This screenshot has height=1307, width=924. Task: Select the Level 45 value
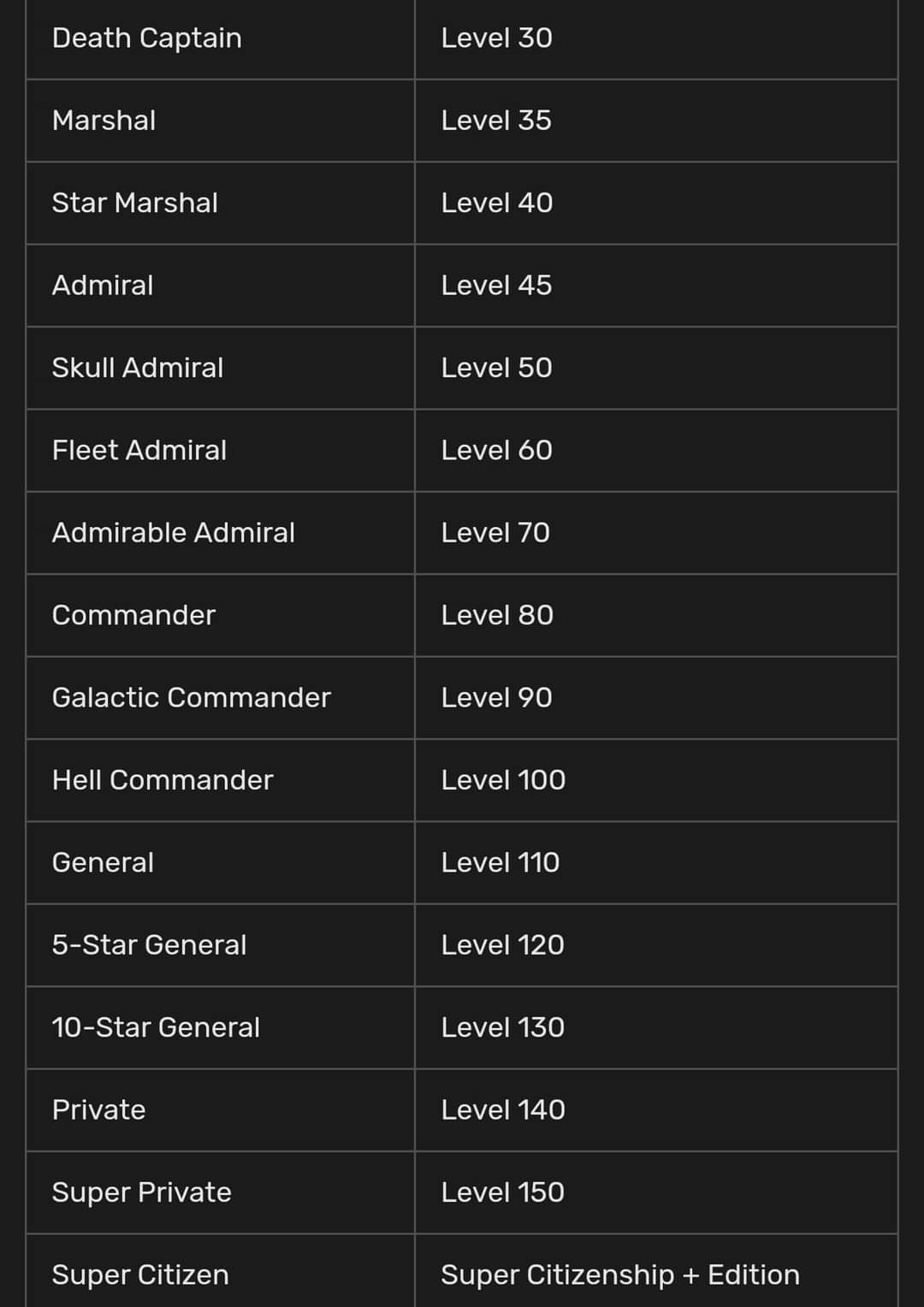click(496, 286)
